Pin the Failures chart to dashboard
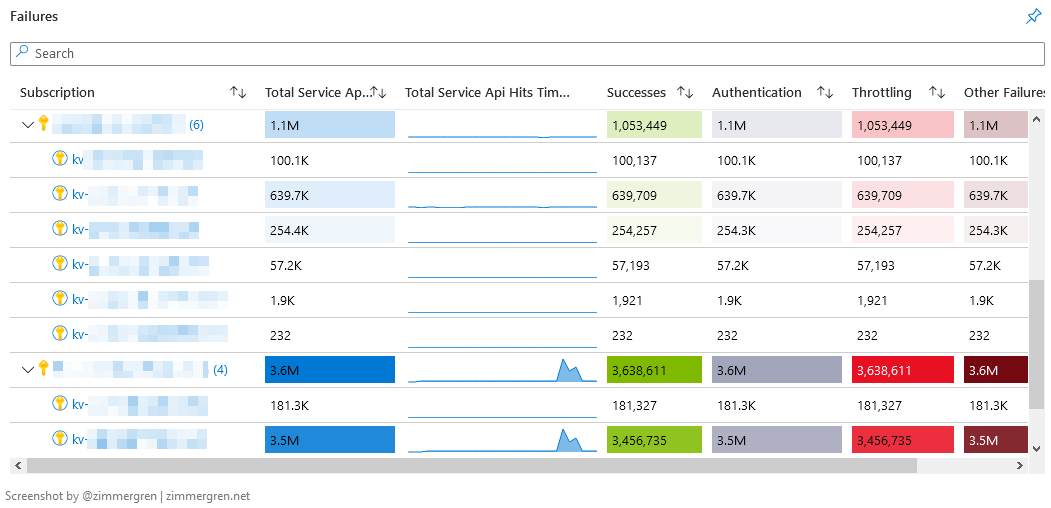The image size is (1051, 508). pyautogui.click(x=1034, y=17)
